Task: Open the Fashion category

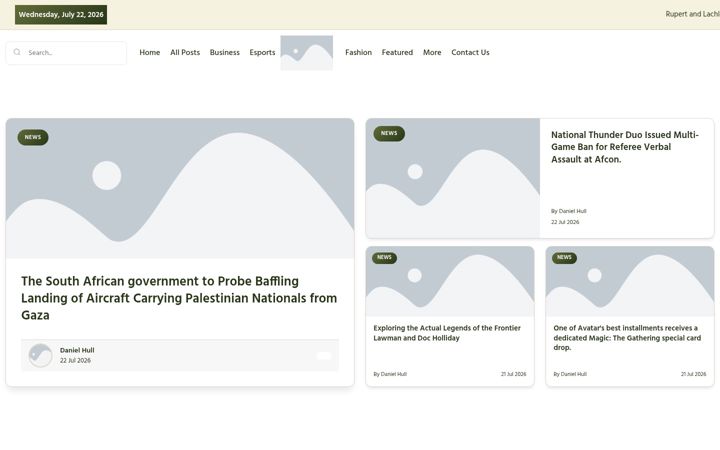Action: [x=359, y=53]
